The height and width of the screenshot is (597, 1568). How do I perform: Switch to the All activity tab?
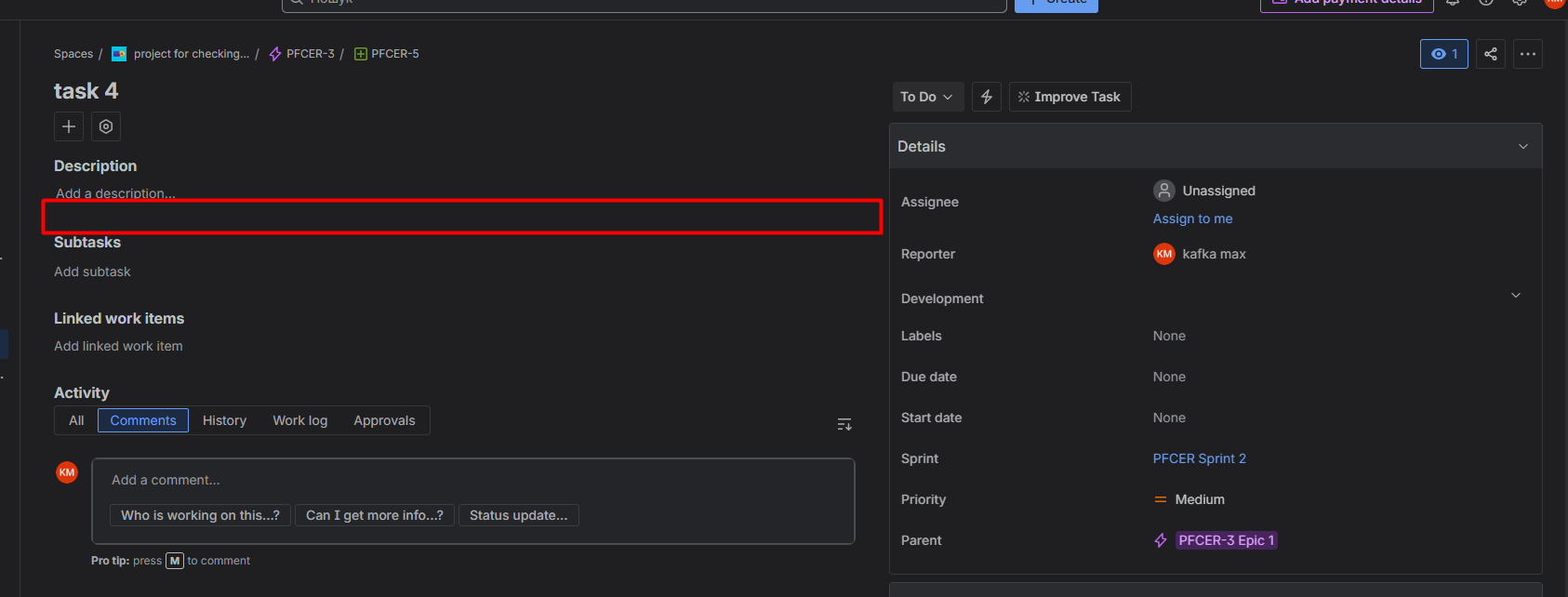[76, 420]
